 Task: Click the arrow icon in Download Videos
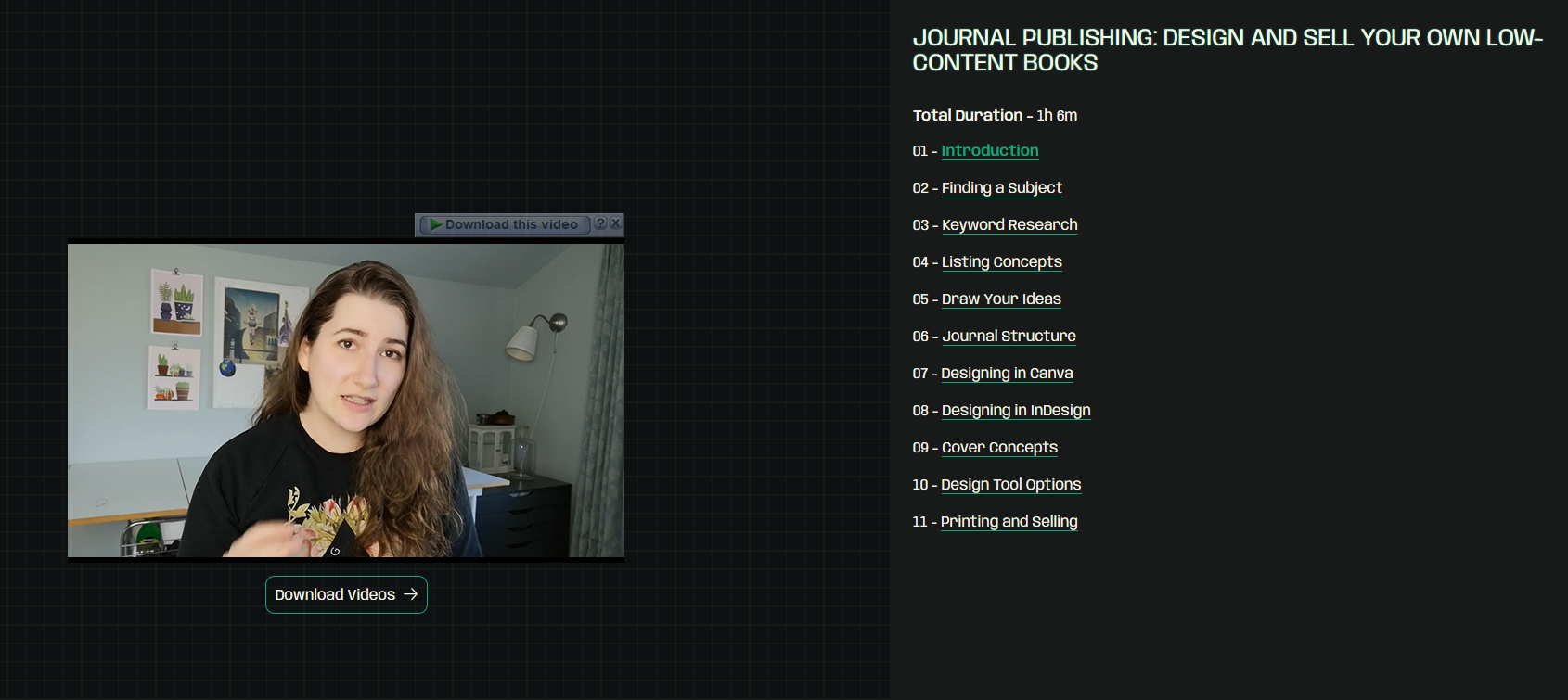pyautogui.click(x=411, y=594)
